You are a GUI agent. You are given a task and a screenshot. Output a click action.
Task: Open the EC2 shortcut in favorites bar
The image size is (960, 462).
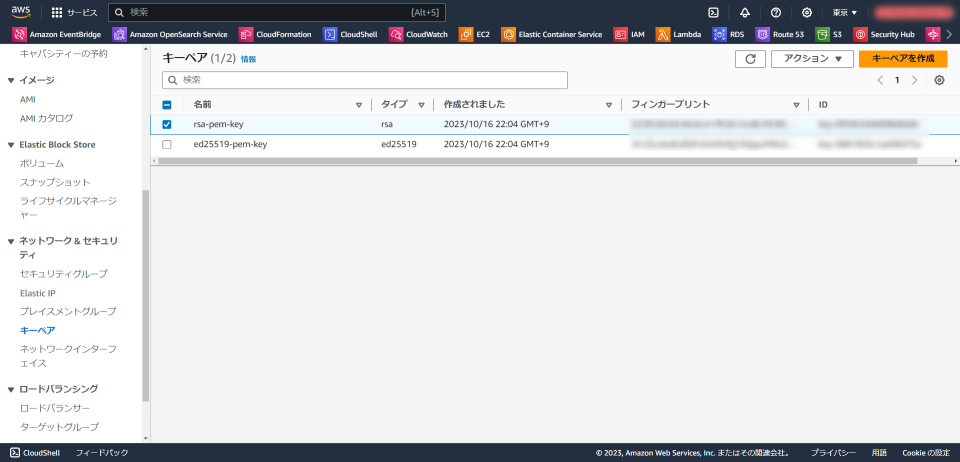[474, 34]
